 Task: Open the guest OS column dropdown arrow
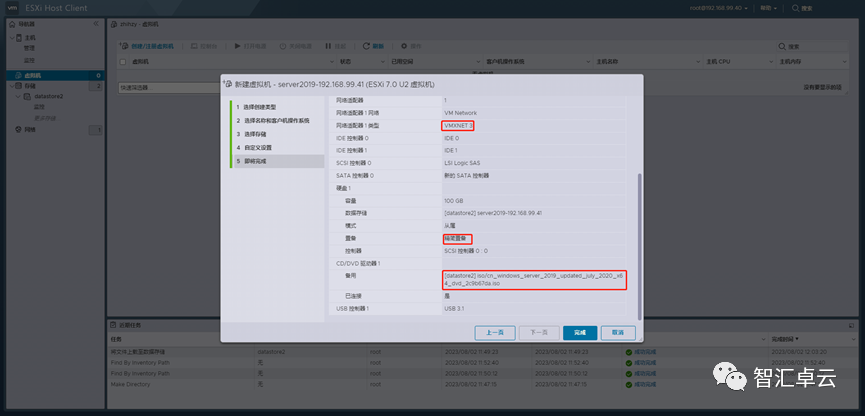point(589,62)
